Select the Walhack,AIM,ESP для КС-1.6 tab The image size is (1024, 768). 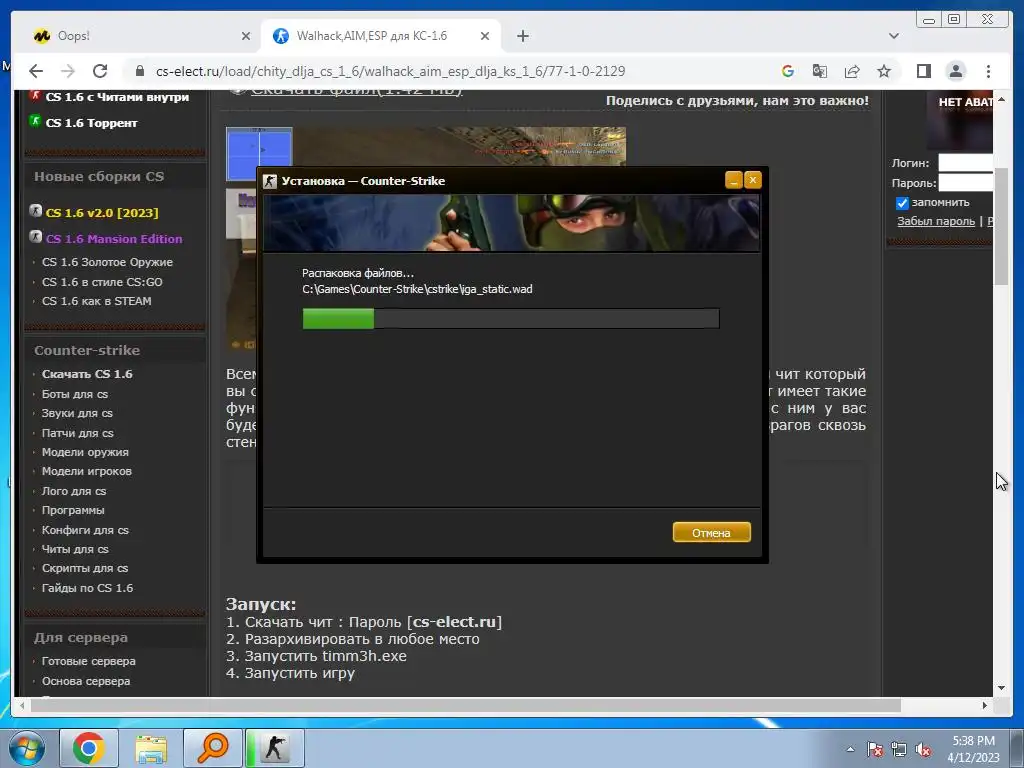pyautogui.click(x=381, y=36)
